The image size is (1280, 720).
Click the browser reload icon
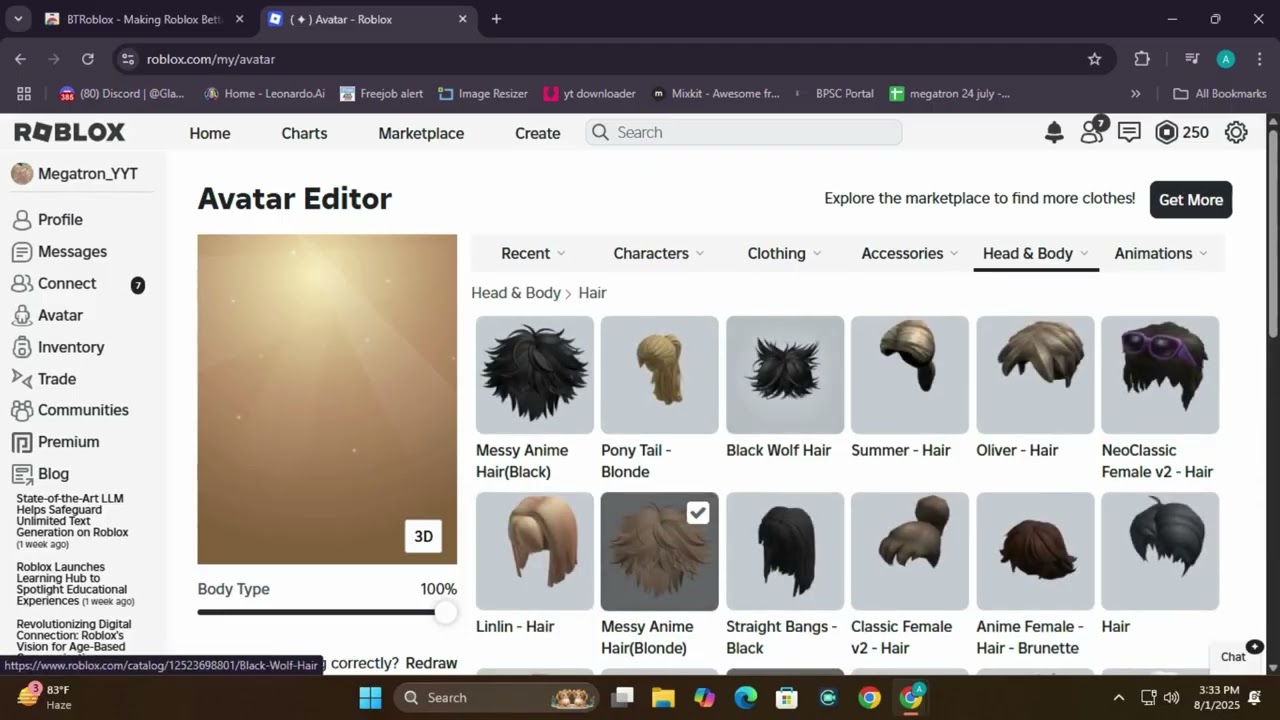88,59
